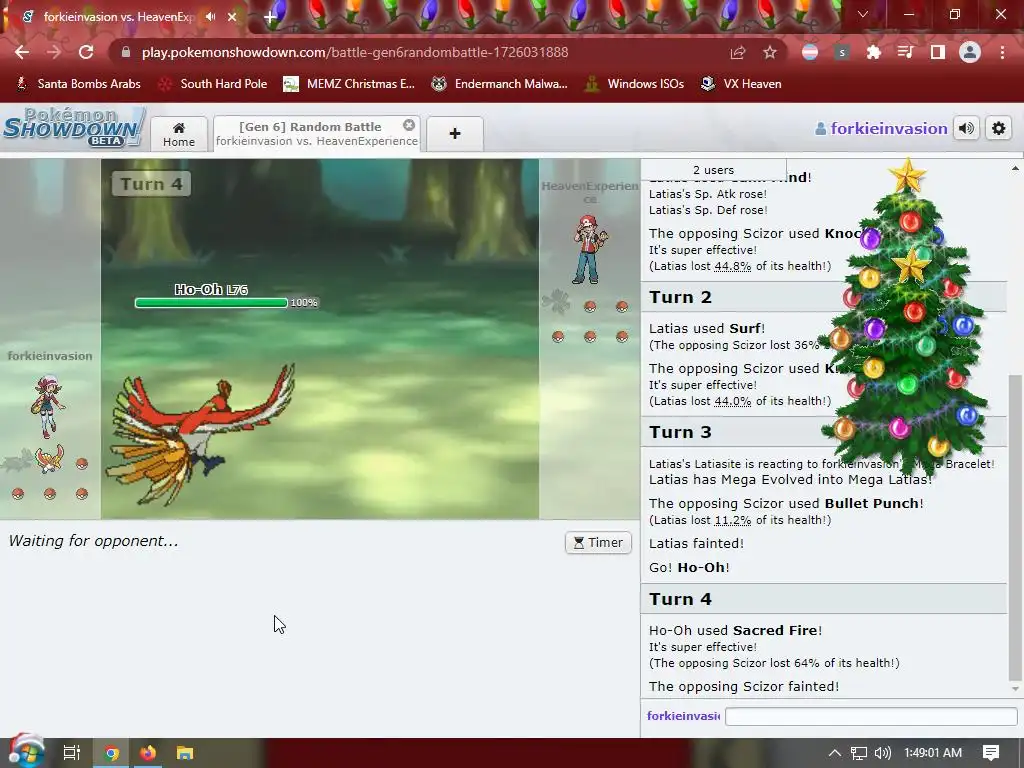Open Firefox from the taskbar
The image size is (1024, 768).
pos(148,753)
